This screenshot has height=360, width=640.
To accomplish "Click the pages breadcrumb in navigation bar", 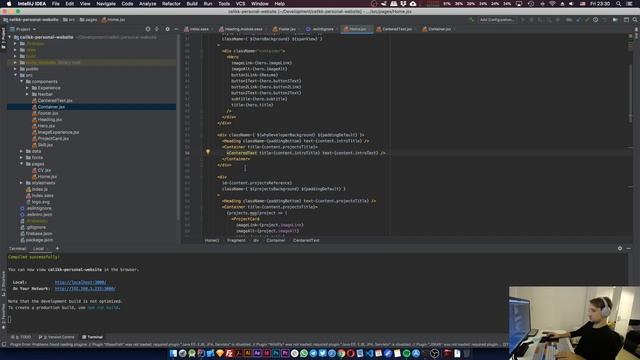I will pyautogui.click(x=89, y=20).
